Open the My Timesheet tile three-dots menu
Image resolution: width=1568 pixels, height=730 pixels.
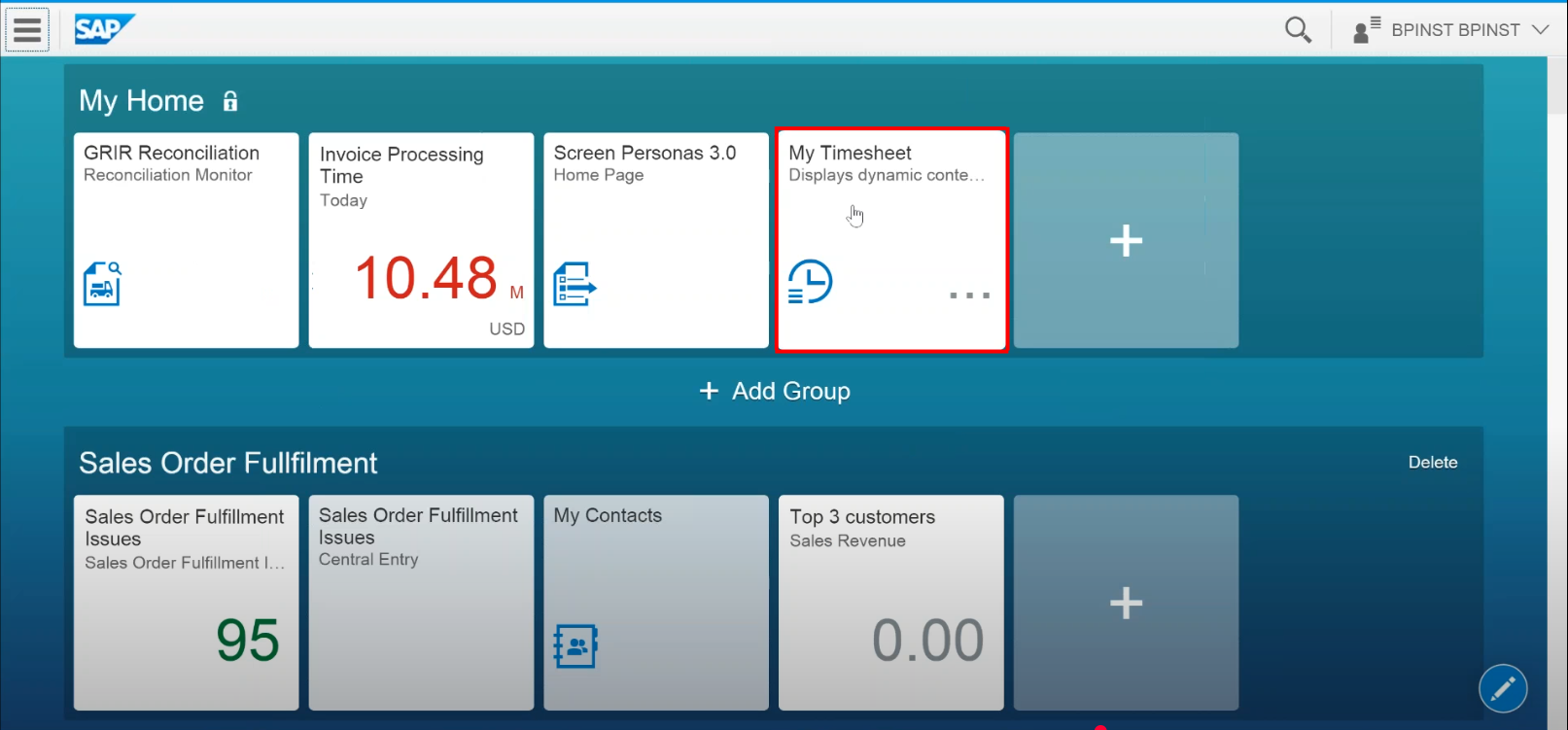[969, 295]
